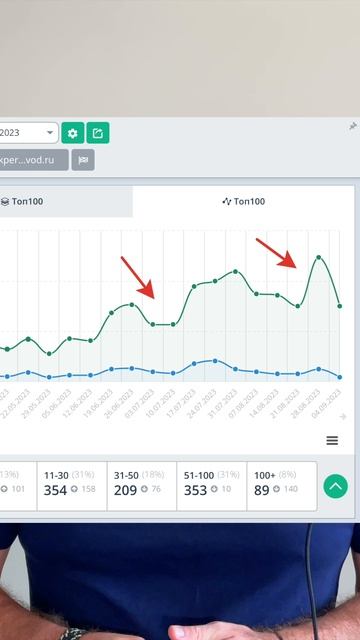Image resolution: width=360 pixels, height=640 pixels.
Task: Open the 2023 date dropdown
Action: tap(29, 133)
